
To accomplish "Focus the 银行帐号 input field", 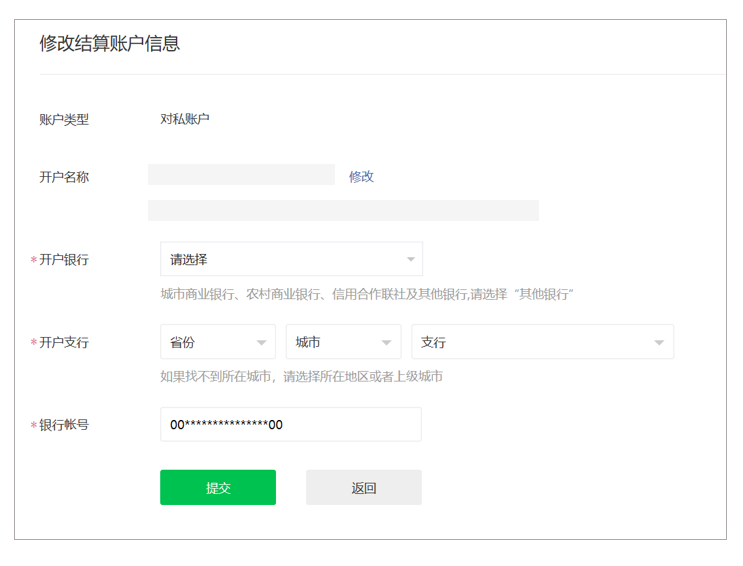I will pyautogui.click(x=291, y=424).
